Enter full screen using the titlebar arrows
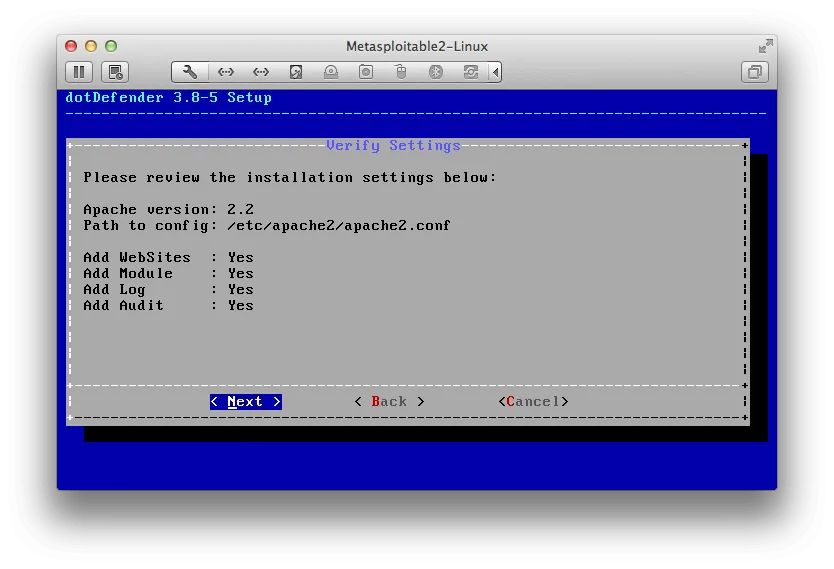Image resolution: width=834 pixels, height=569 pixels. pos(765,46)
